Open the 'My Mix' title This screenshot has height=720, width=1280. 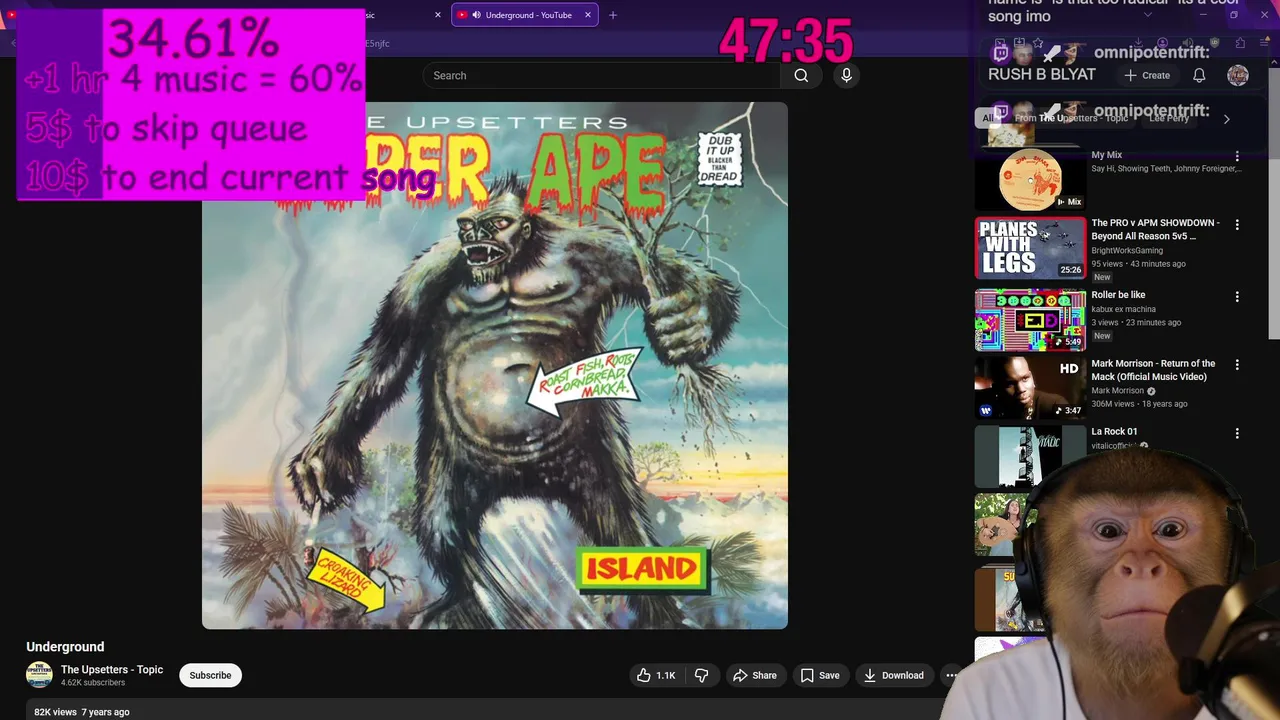click(1106, 155)
